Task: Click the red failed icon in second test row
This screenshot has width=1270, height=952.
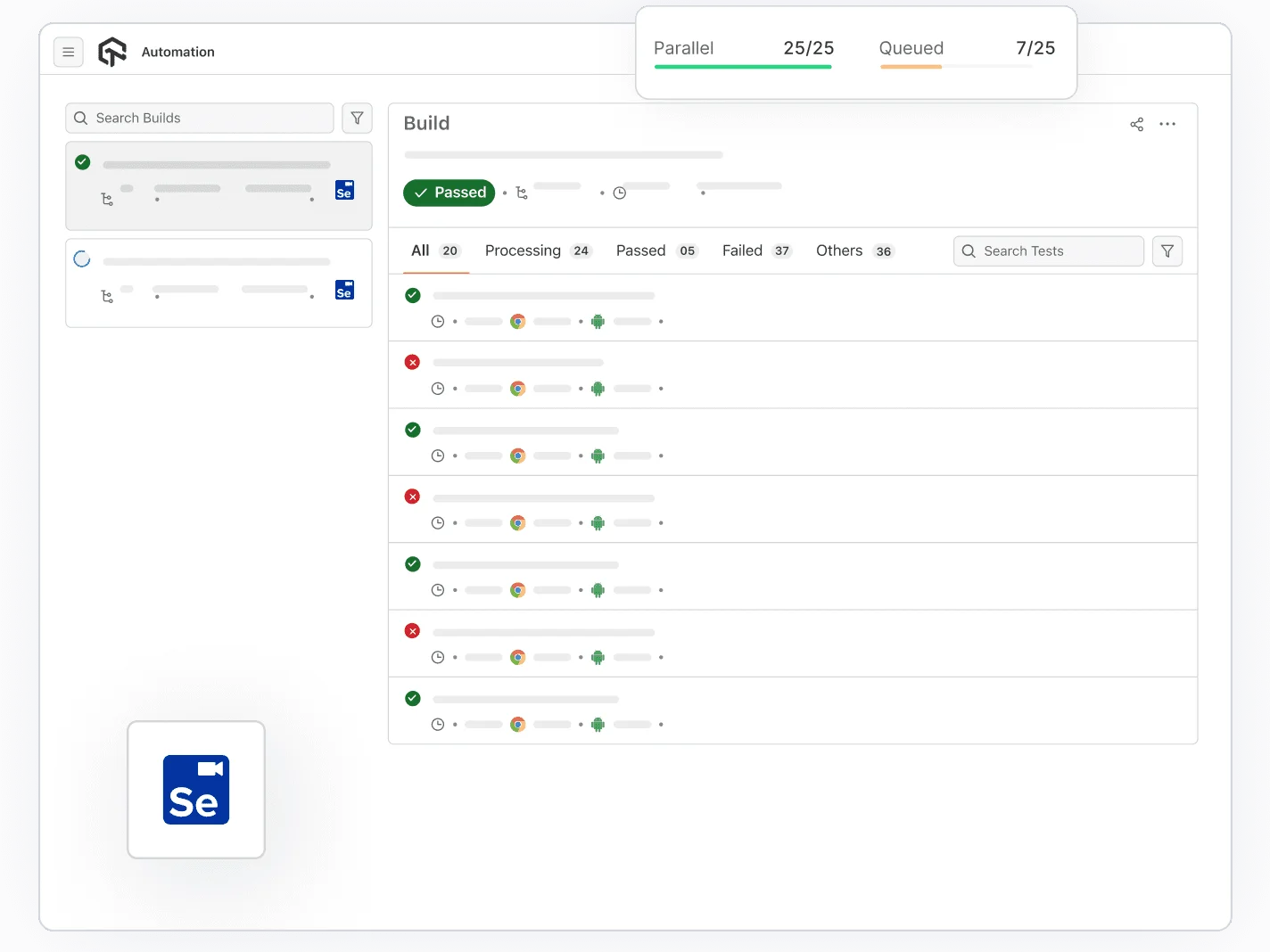Action: click(412, 362)
